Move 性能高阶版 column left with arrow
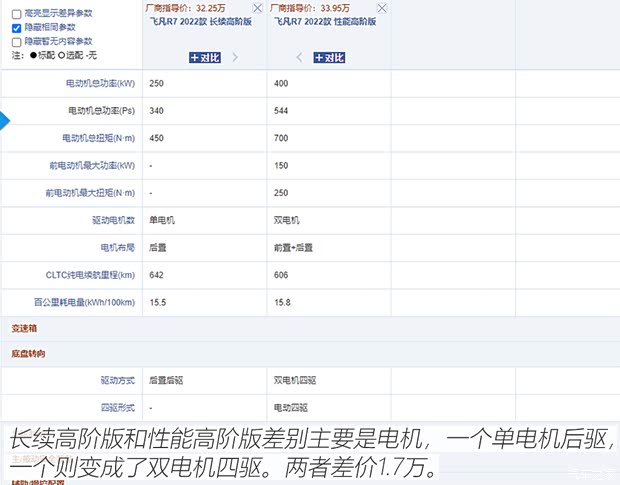 299,58
